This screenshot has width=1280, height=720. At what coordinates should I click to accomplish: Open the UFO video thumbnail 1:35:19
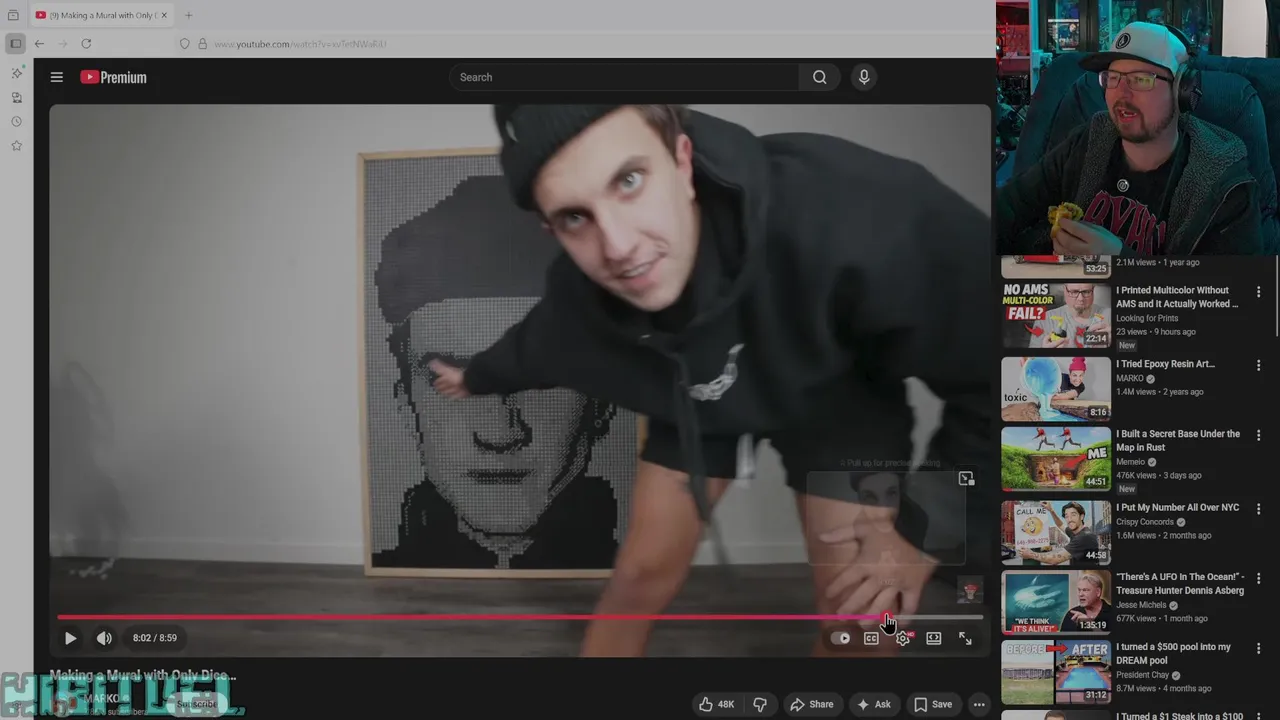pyautogui.click(x=1056, y=603)
